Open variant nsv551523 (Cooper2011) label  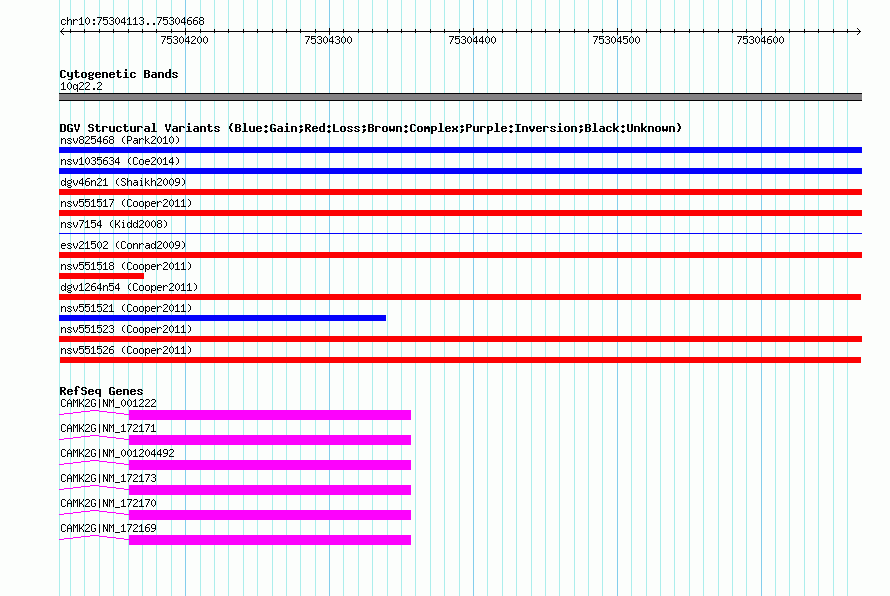click(126, 329)
